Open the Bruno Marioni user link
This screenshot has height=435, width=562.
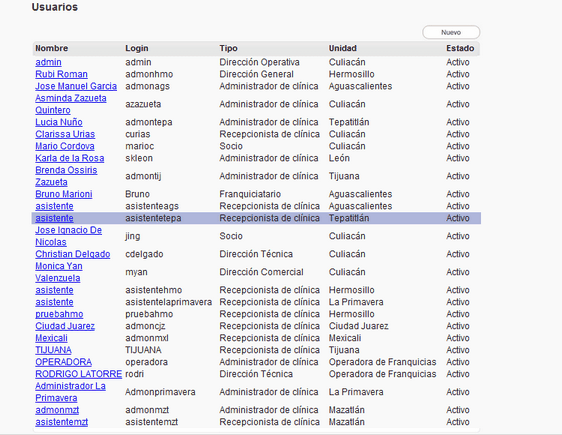[64, 194]
